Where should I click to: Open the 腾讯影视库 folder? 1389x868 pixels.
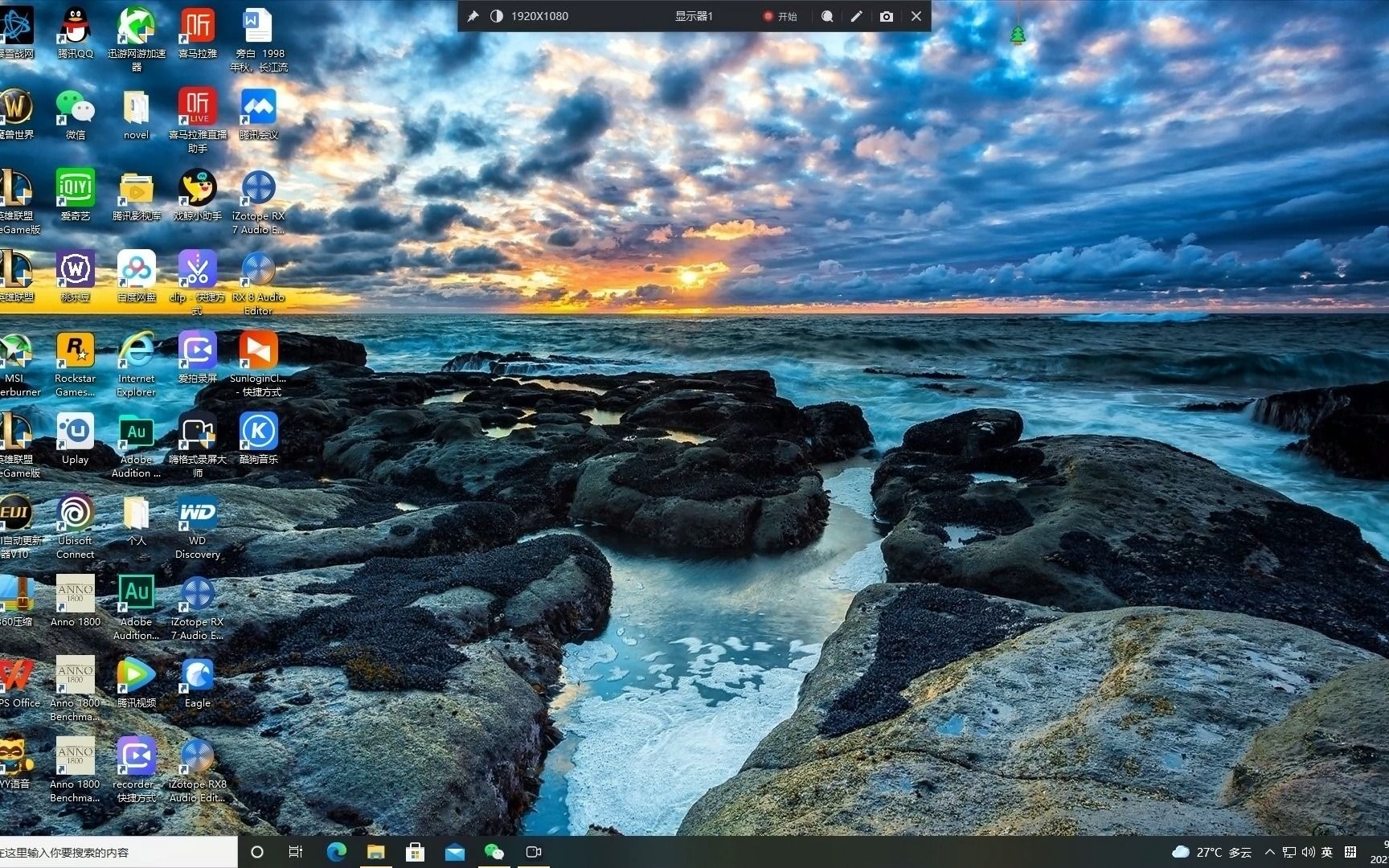pos(137,194)
